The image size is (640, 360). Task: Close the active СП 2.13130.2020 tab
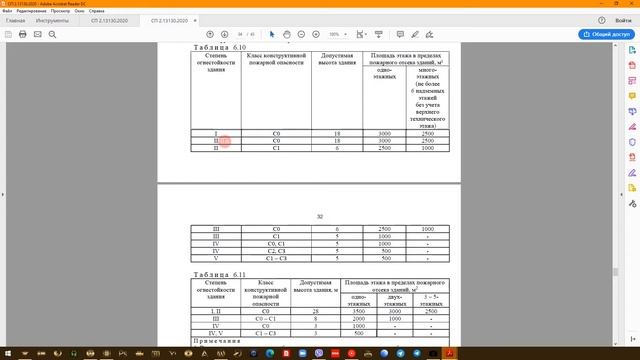tap(195, 20)
